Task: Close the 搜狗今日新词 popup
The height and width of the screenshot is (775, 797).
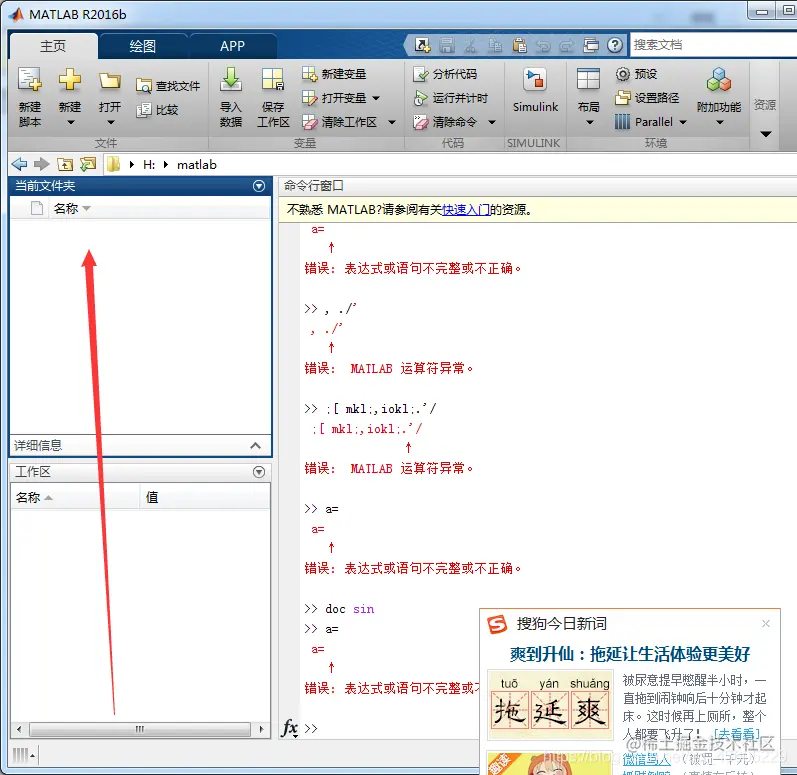Action: pyautogui.click(x=765, y=623)
